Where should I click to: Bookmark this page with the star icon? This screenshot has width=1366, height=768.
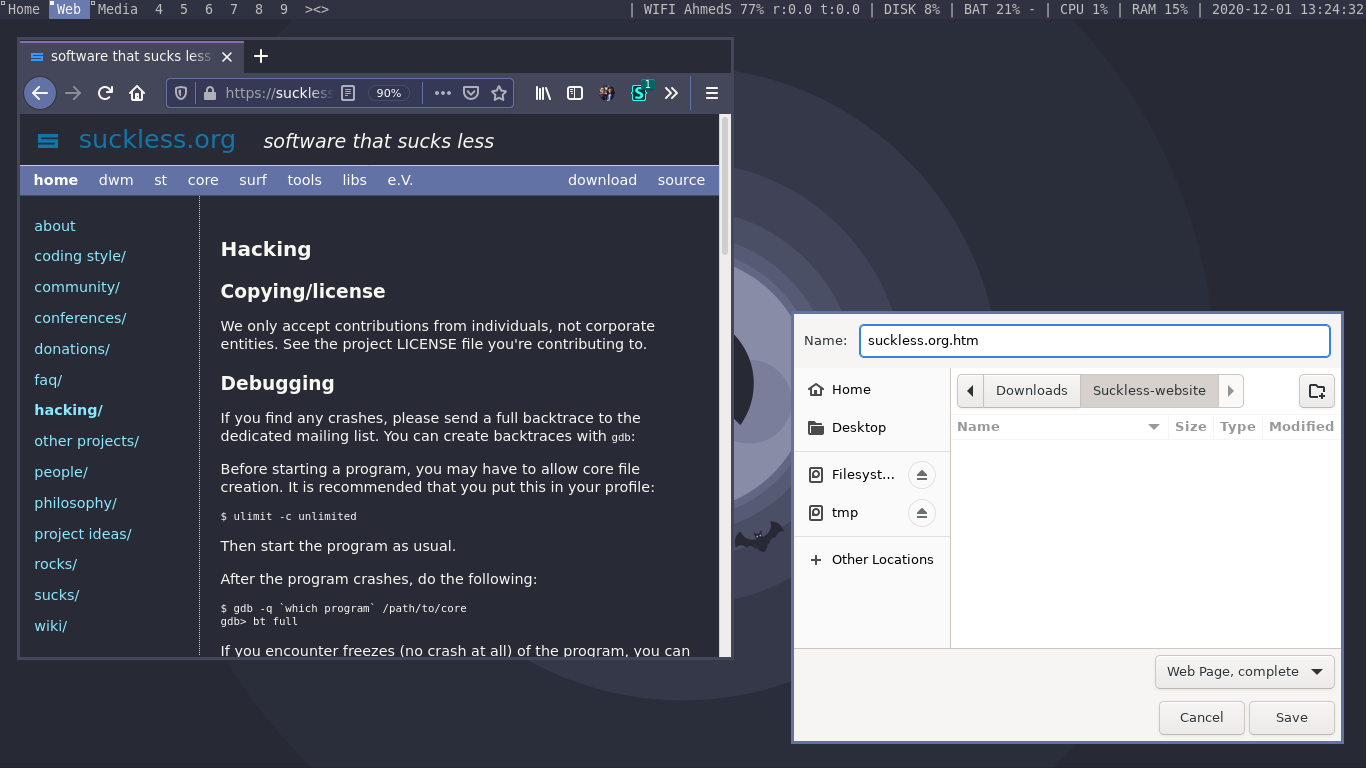click(x=499, y=93)
